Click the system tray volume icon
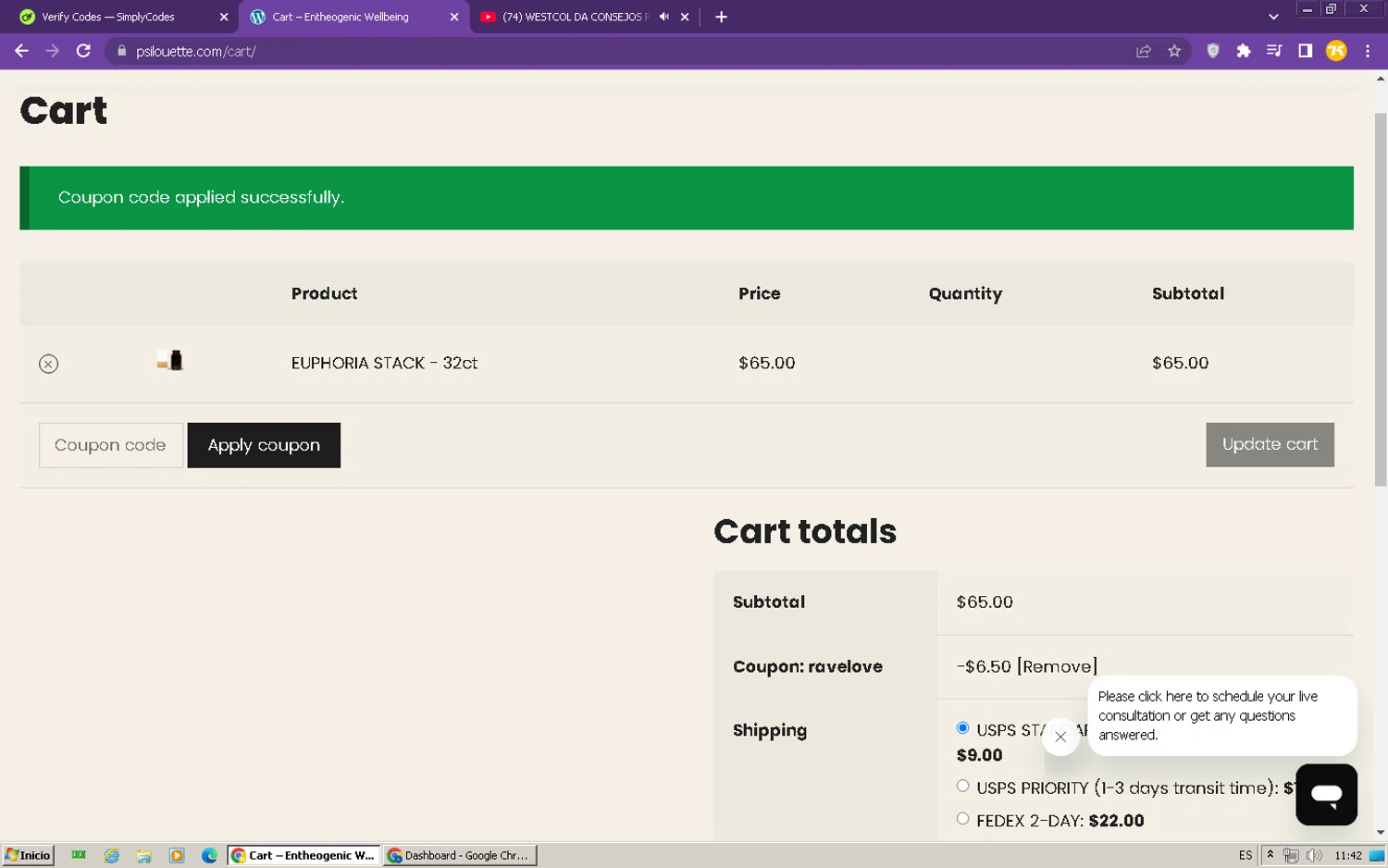Viewport: 1388px width, 868px height. pos(1314,855)
